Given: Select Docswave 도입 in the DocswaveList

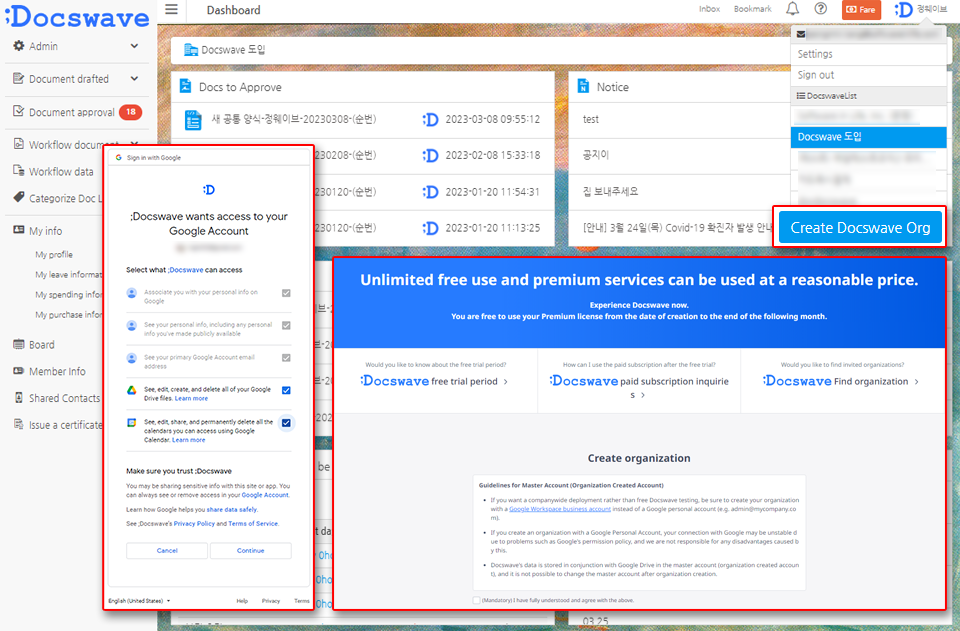Looking at the screenshot, I should [868, 137].
